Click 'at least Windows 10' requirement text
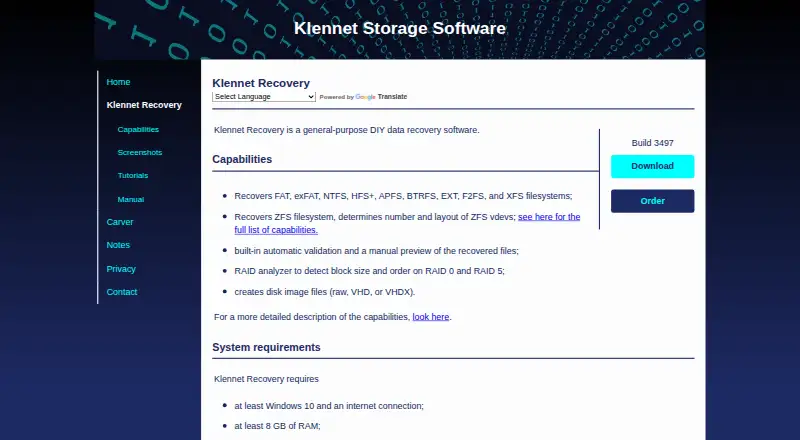 point(329,406)
